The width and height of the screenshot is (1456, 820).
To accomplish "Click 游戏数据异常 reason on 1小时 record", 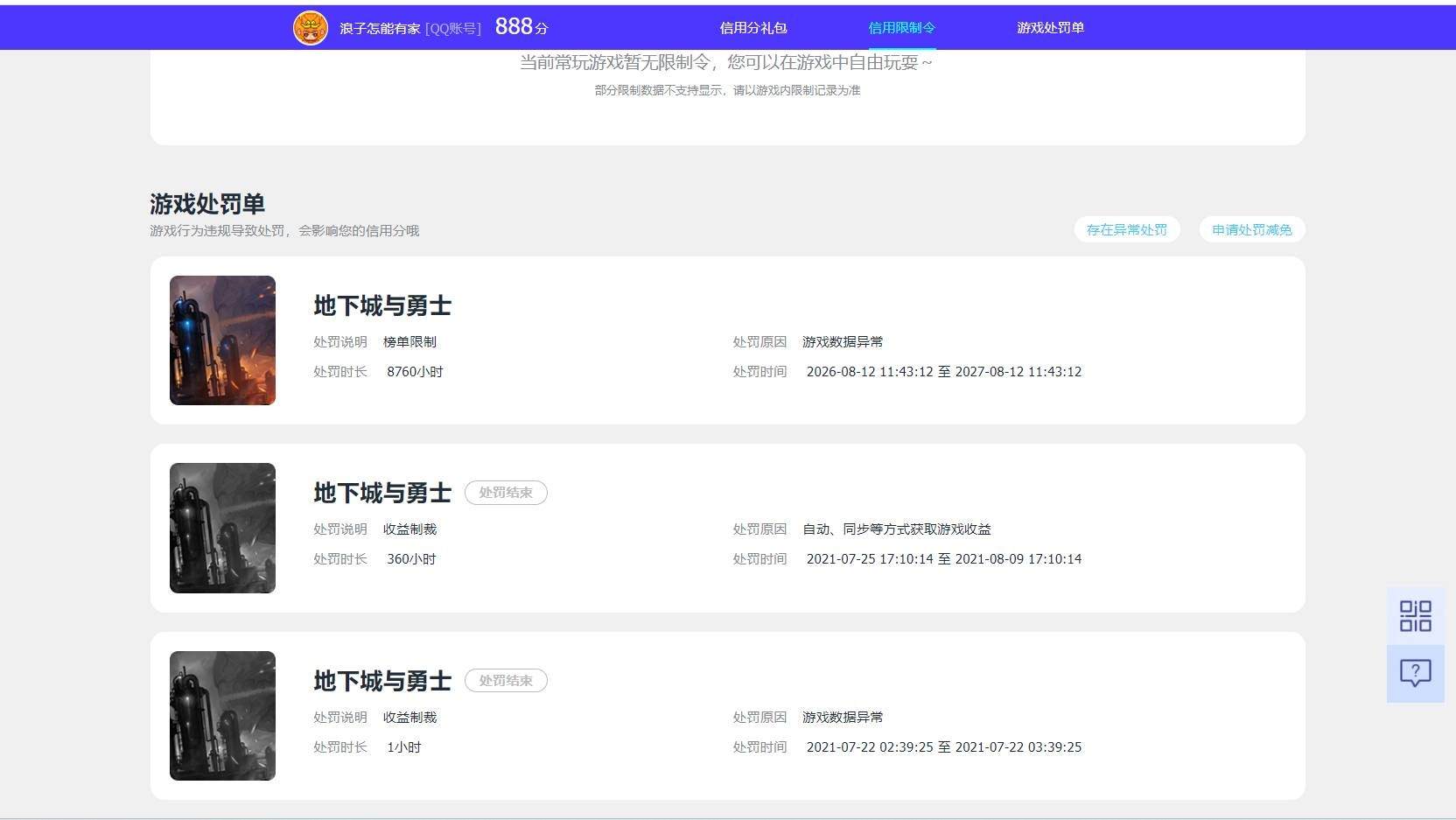I will [843, 718].
